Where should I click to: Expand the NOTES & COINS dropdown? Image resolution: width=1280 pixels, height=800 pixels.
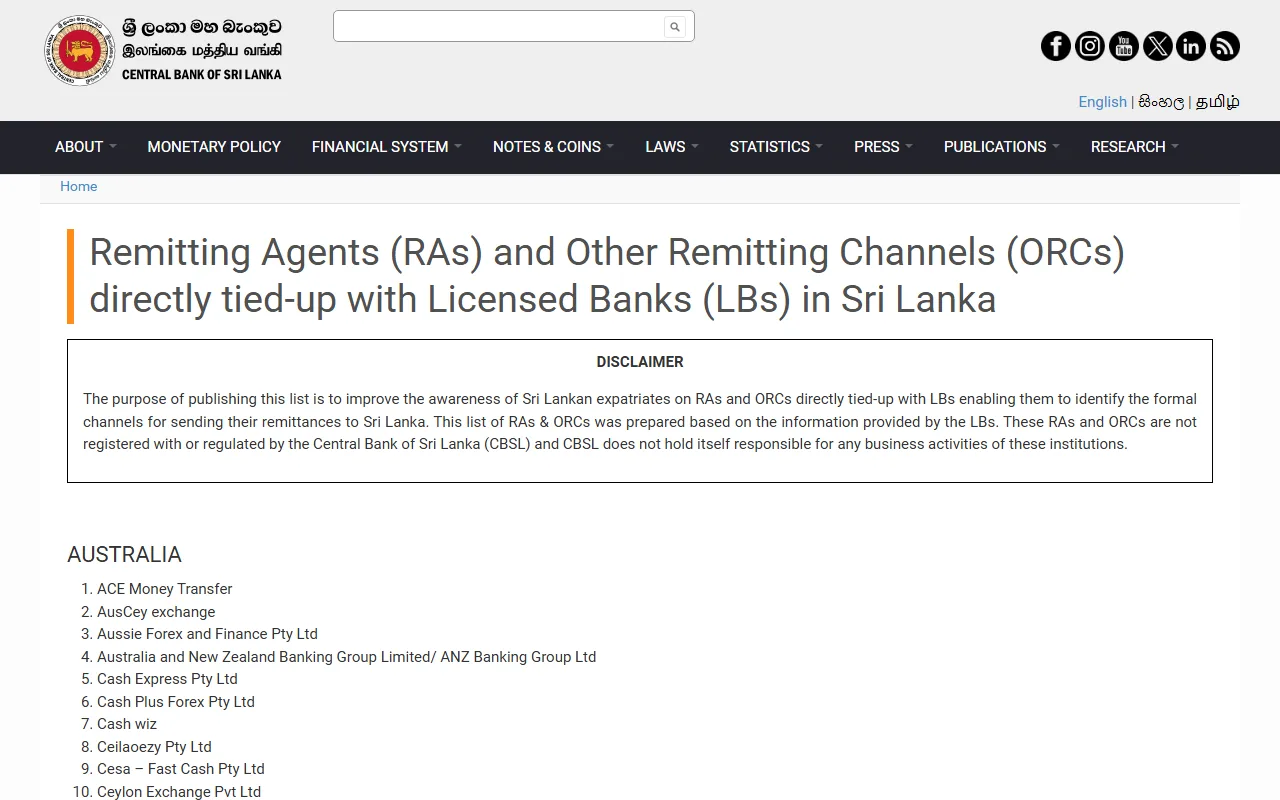pyautogui.click(x=554, y=146)
